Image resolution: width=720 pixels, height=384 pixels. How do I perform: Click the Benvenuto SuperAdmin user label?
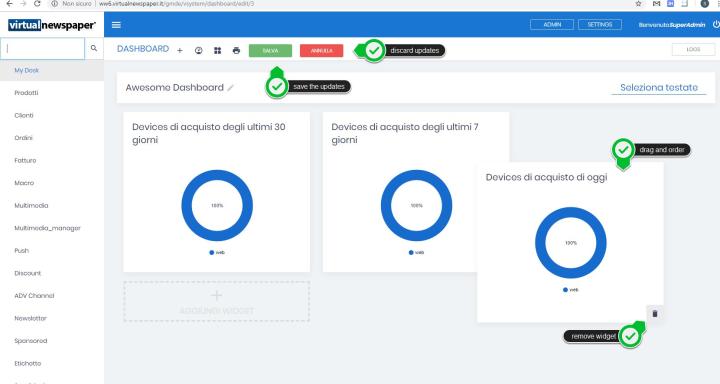click(671, 25)
